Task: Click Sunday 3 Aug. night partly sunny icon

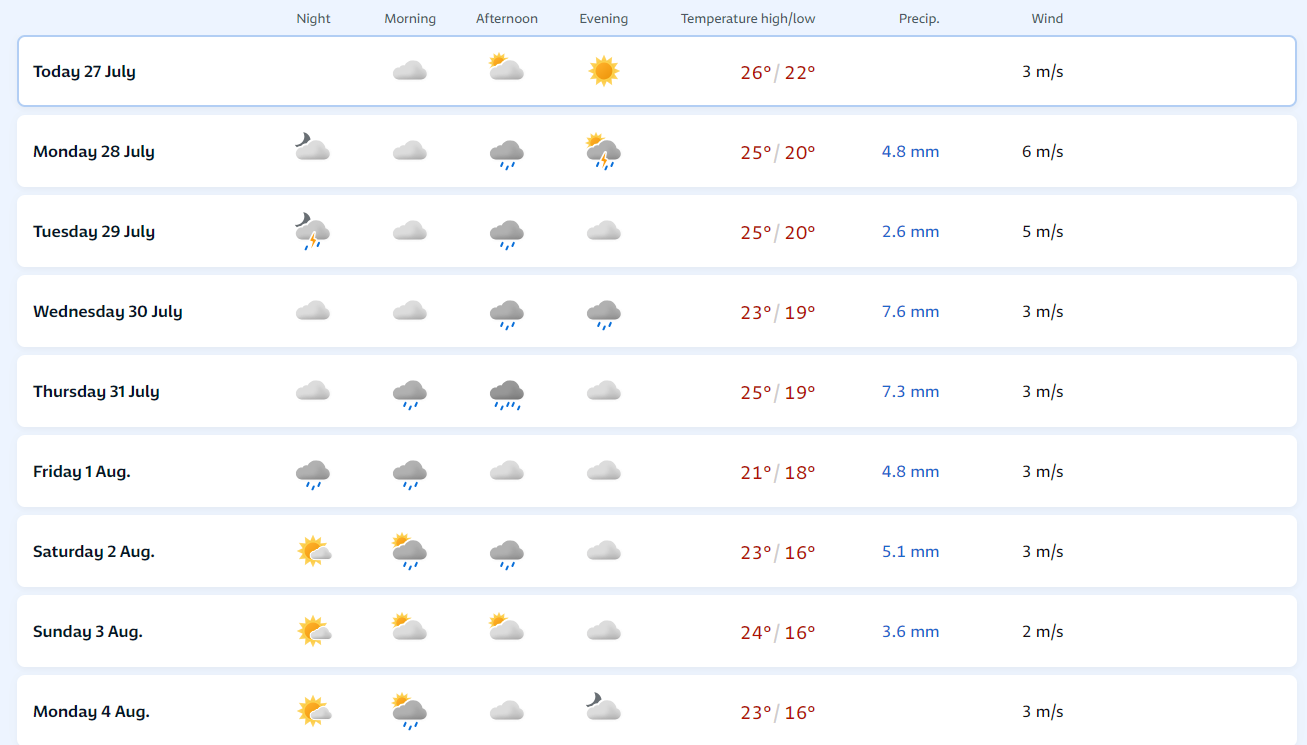Action: click(x=314, y=631)
